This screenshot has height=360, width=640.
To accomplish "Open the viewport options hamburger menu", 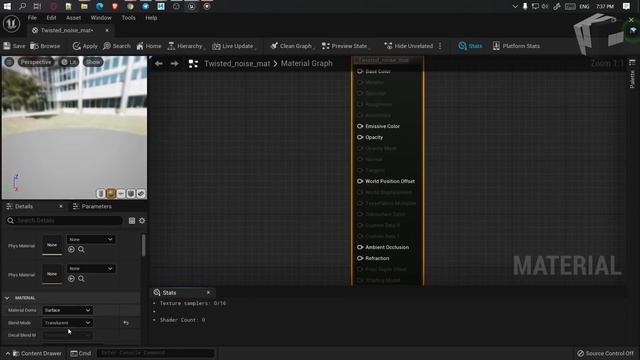I will click(9, 62).
